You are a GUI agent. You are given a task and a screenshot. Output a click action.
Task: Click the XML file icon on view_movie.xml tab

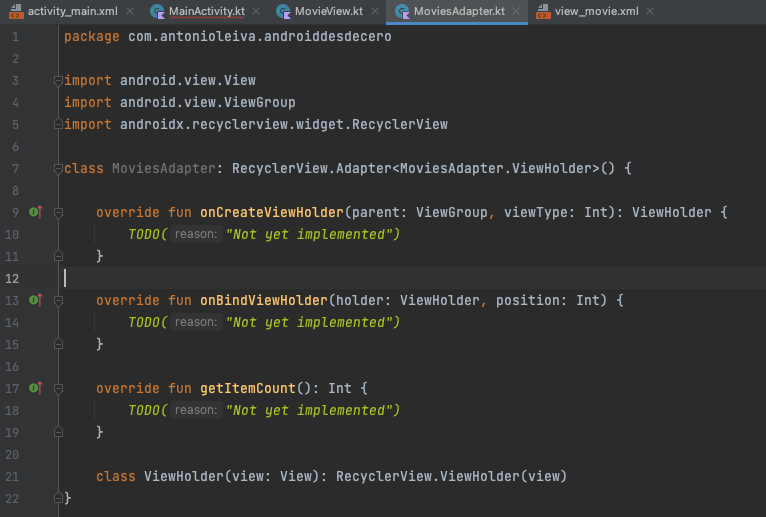(543, 11)
